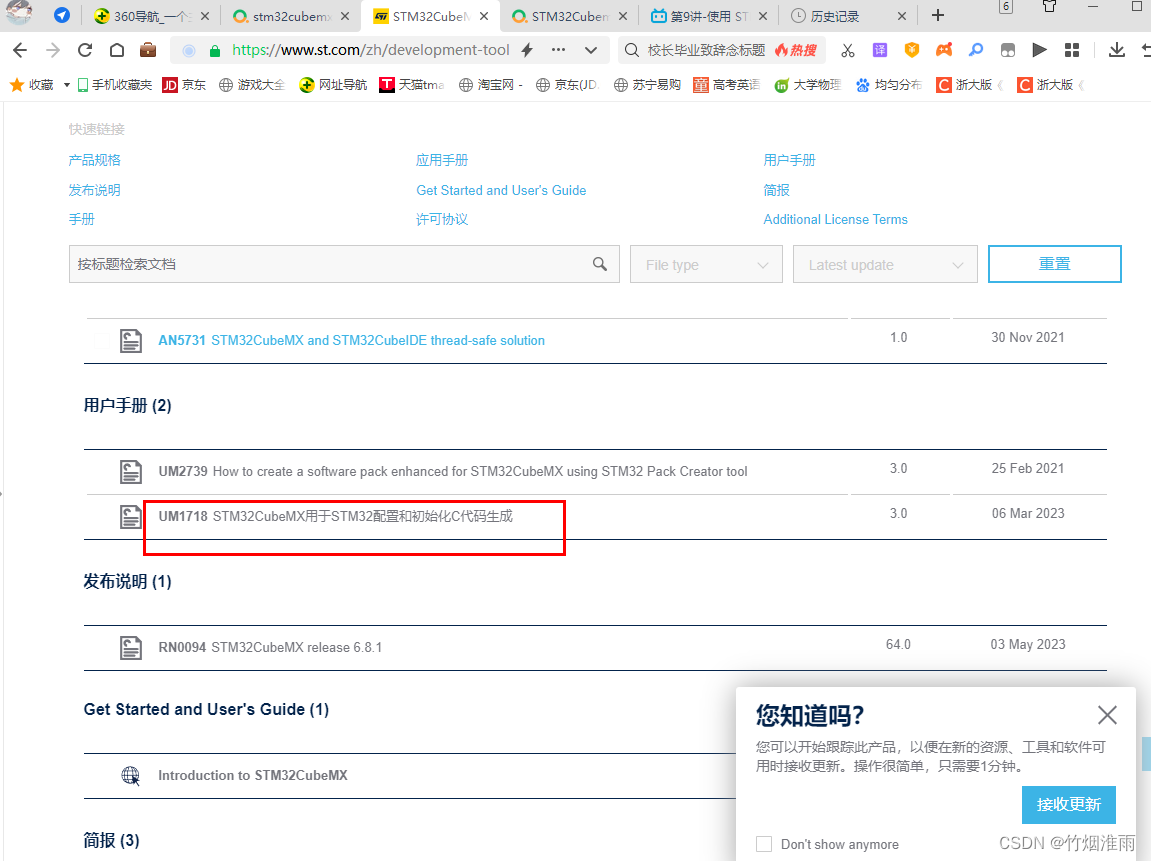Click the browser search box 校长毕业致辞

pos(706,50)
